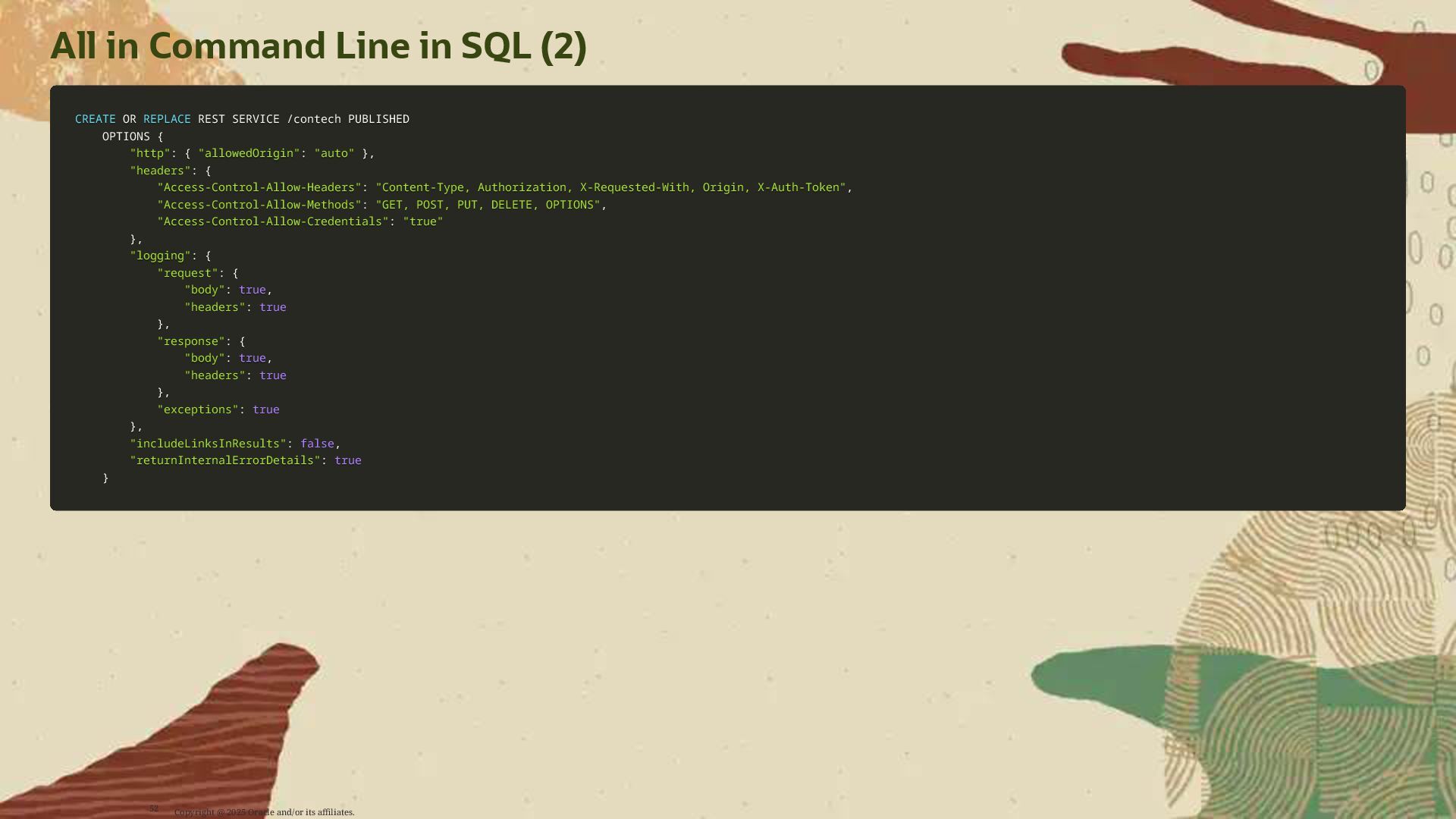Click the X-Auth-Token header value text
This screenshot has height=819, width=1456.
(x=800, y=187)
